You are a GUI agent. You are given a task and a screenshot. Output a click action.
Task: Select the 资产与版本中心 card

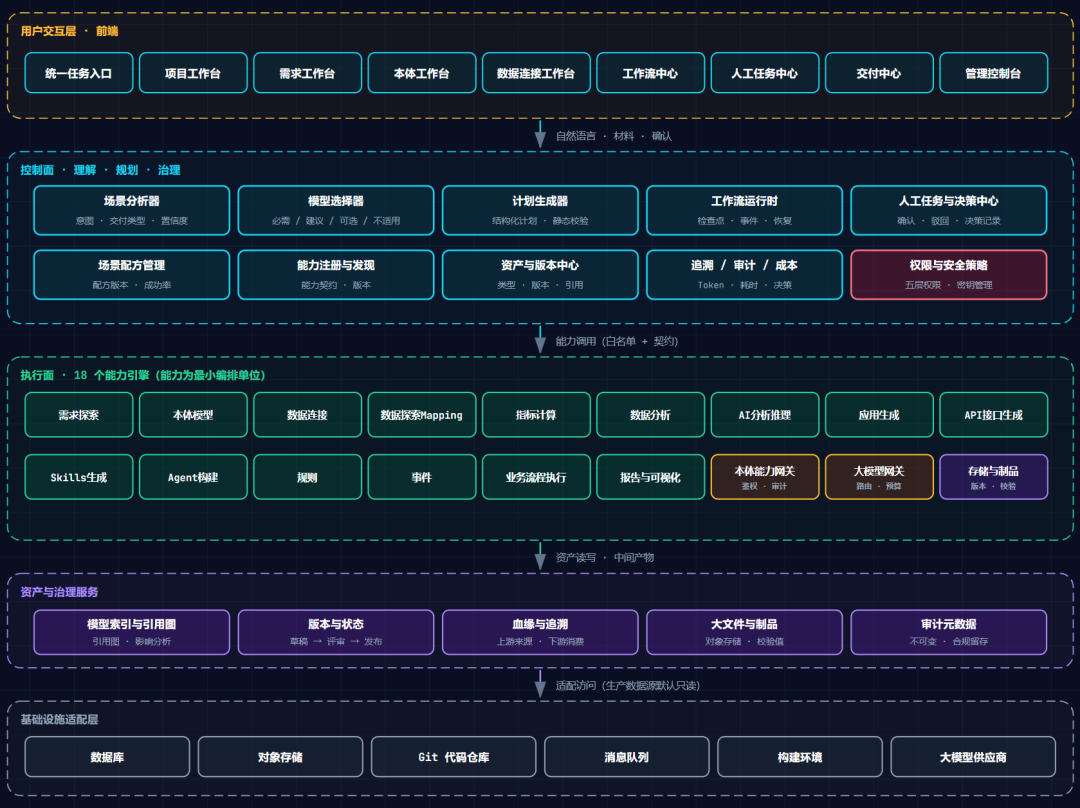pos(540,274)
